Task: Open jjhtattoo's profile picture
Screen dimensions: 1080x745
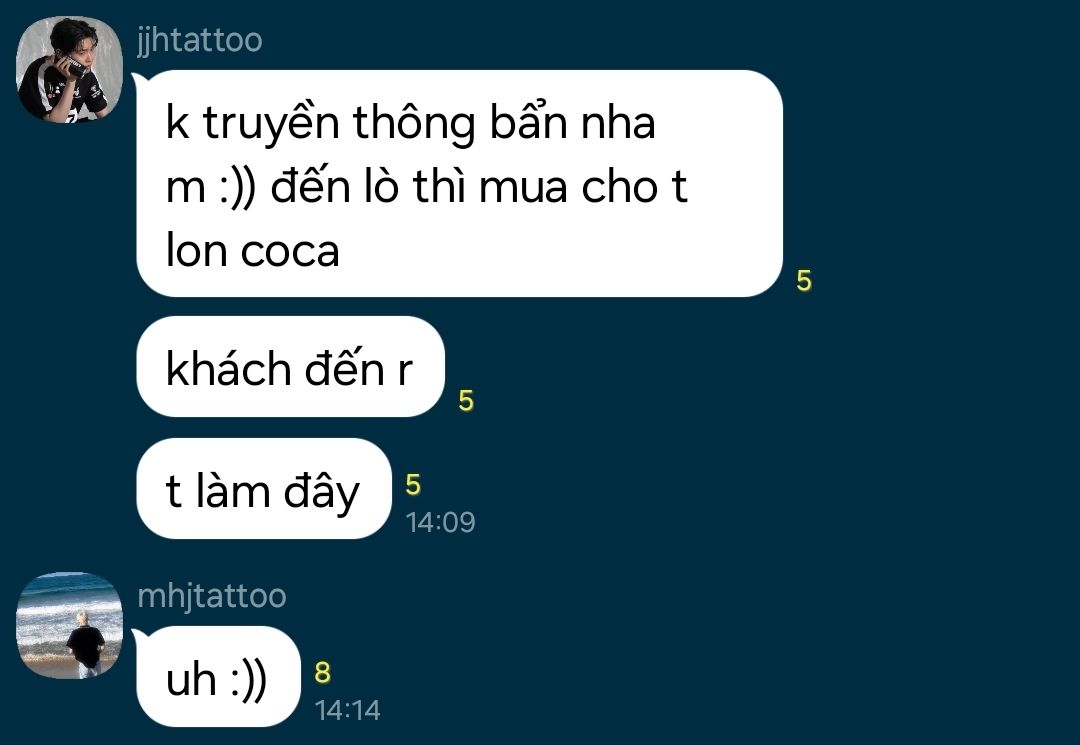Action: coord(69,70)
